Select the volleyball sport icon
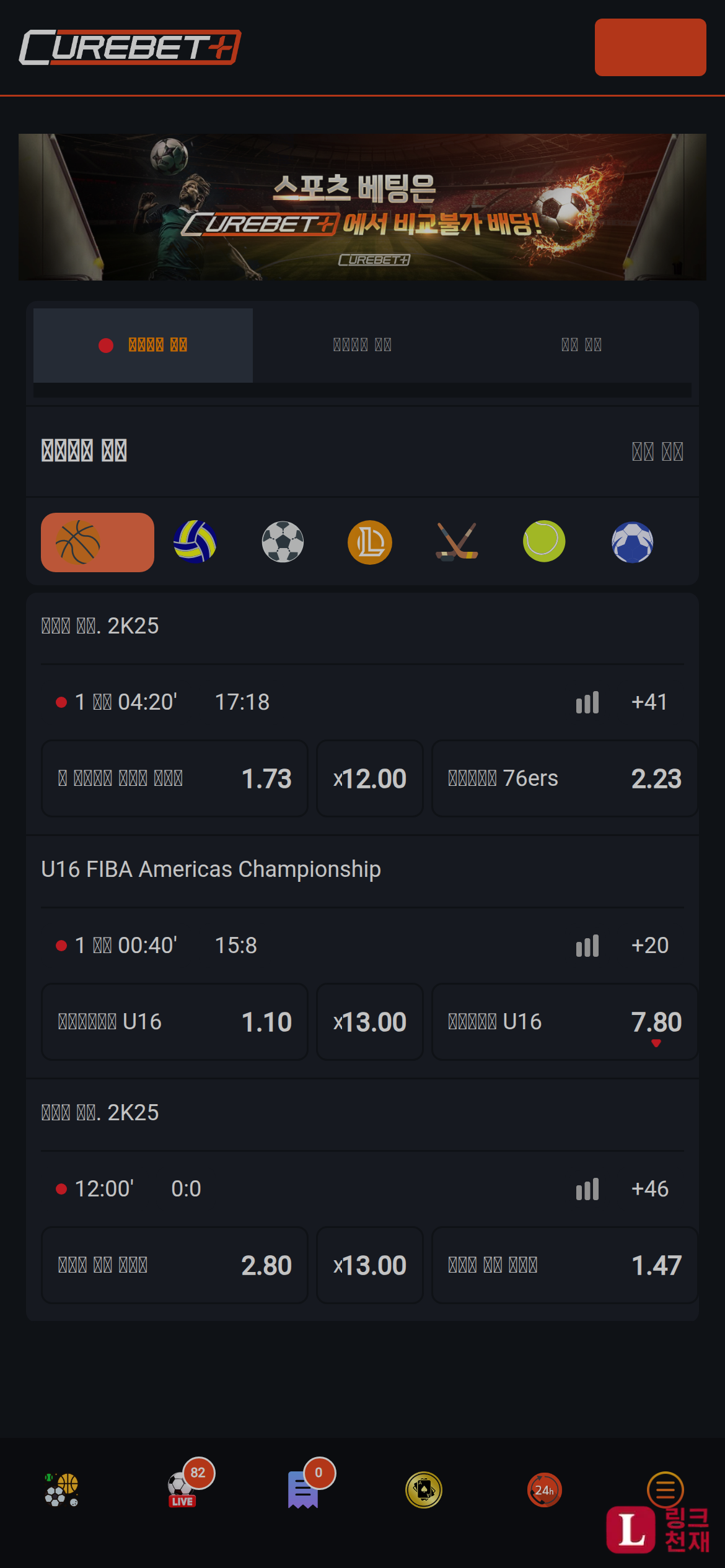 [x=195, y=542]
